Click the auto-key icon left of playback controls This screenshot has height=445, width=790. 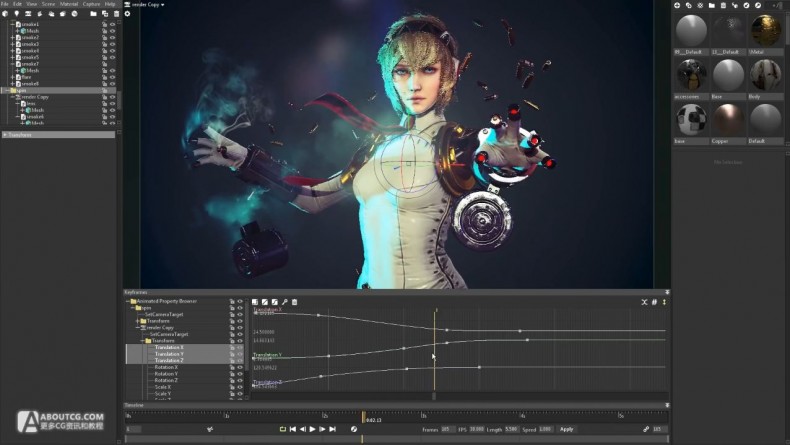210,429
